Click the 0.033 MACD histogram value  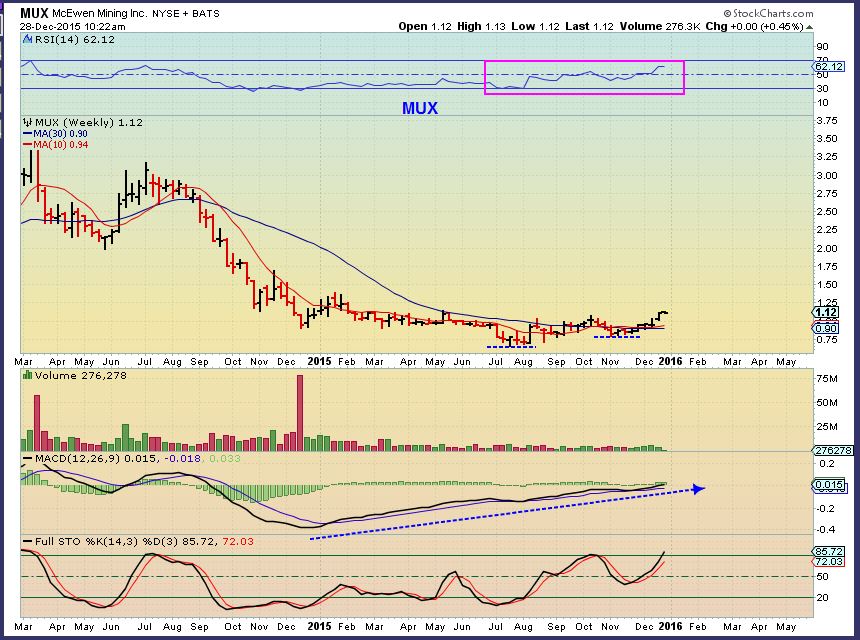(x=224, y=458)
